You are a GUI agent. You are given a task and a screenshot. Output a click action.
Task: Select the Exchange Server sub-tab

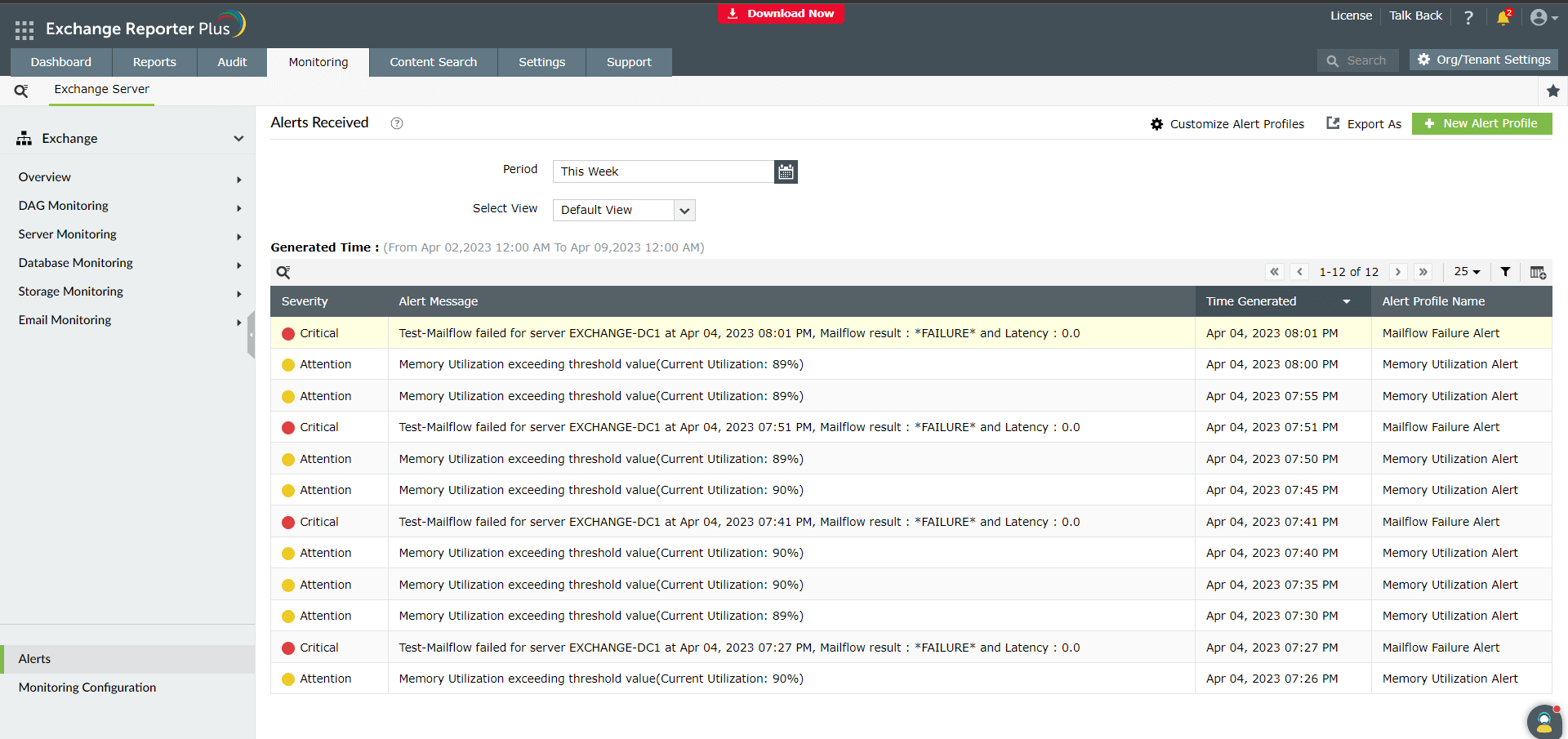pos(102,90)
